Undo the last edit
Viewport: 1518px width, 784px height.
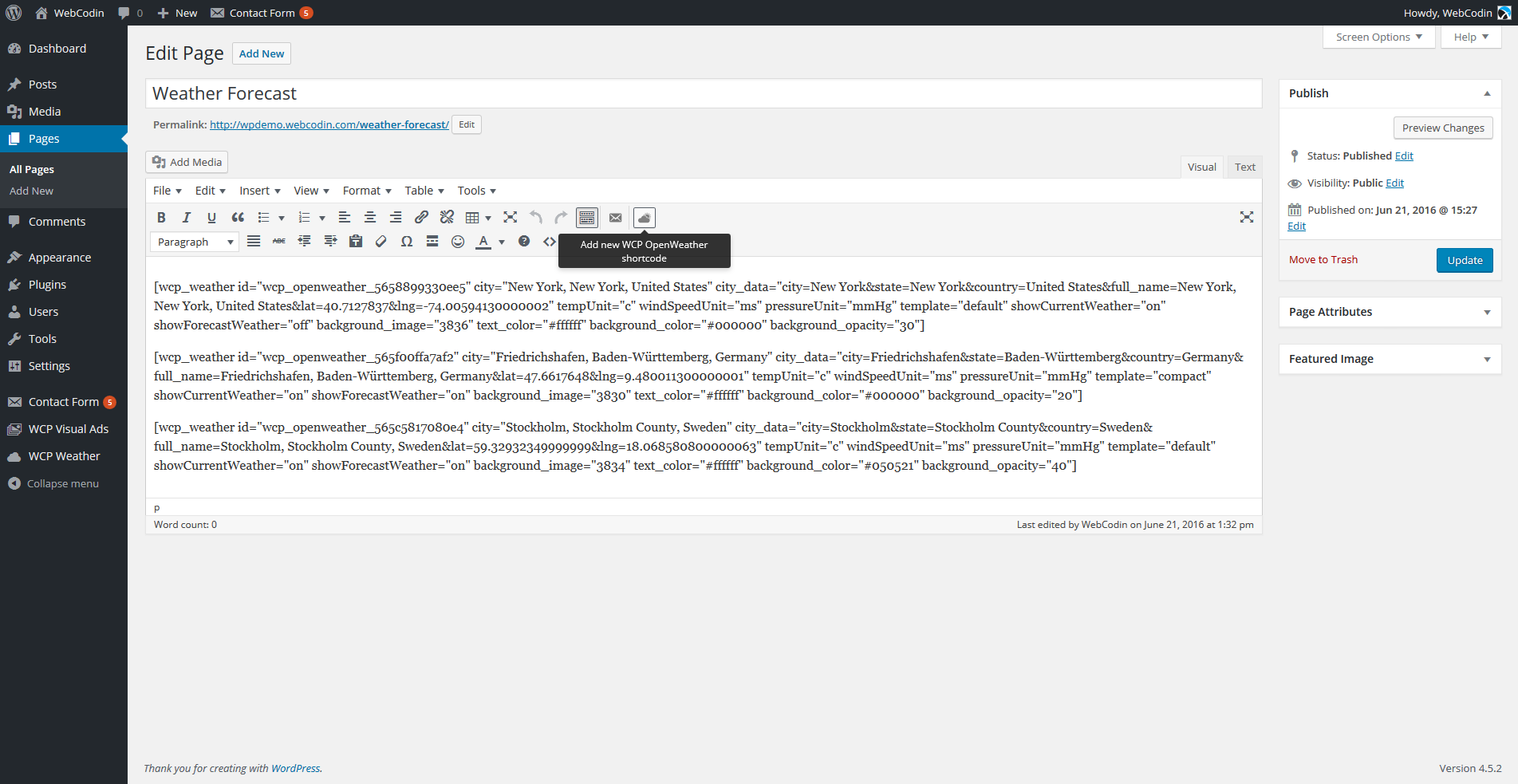[x=536, y=218]
